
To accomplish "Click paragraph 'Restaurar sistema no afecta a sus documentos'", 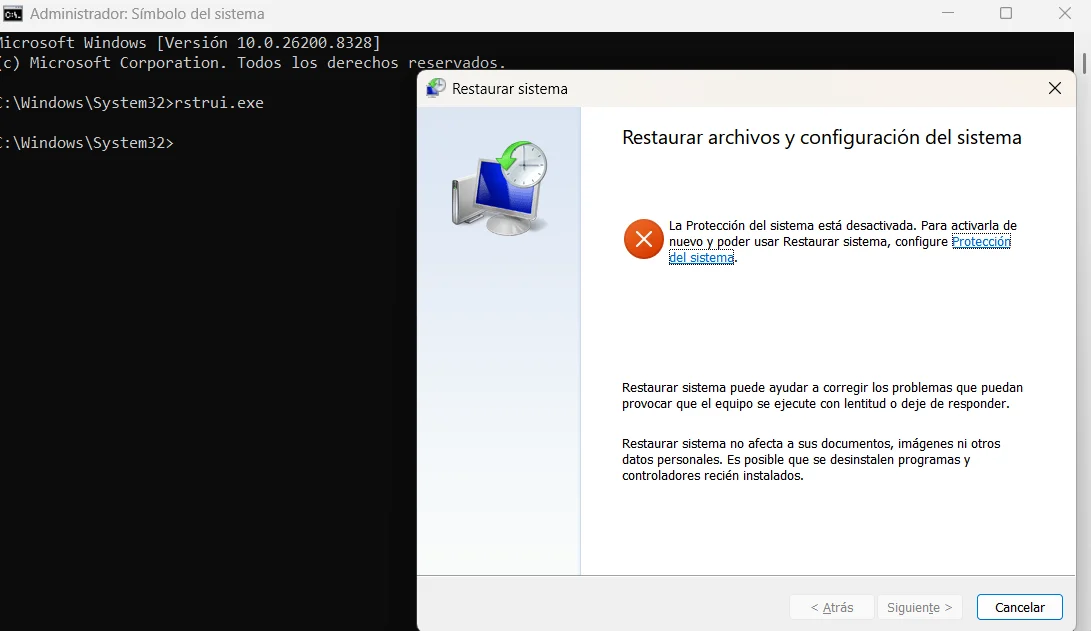I will [811, 460].
